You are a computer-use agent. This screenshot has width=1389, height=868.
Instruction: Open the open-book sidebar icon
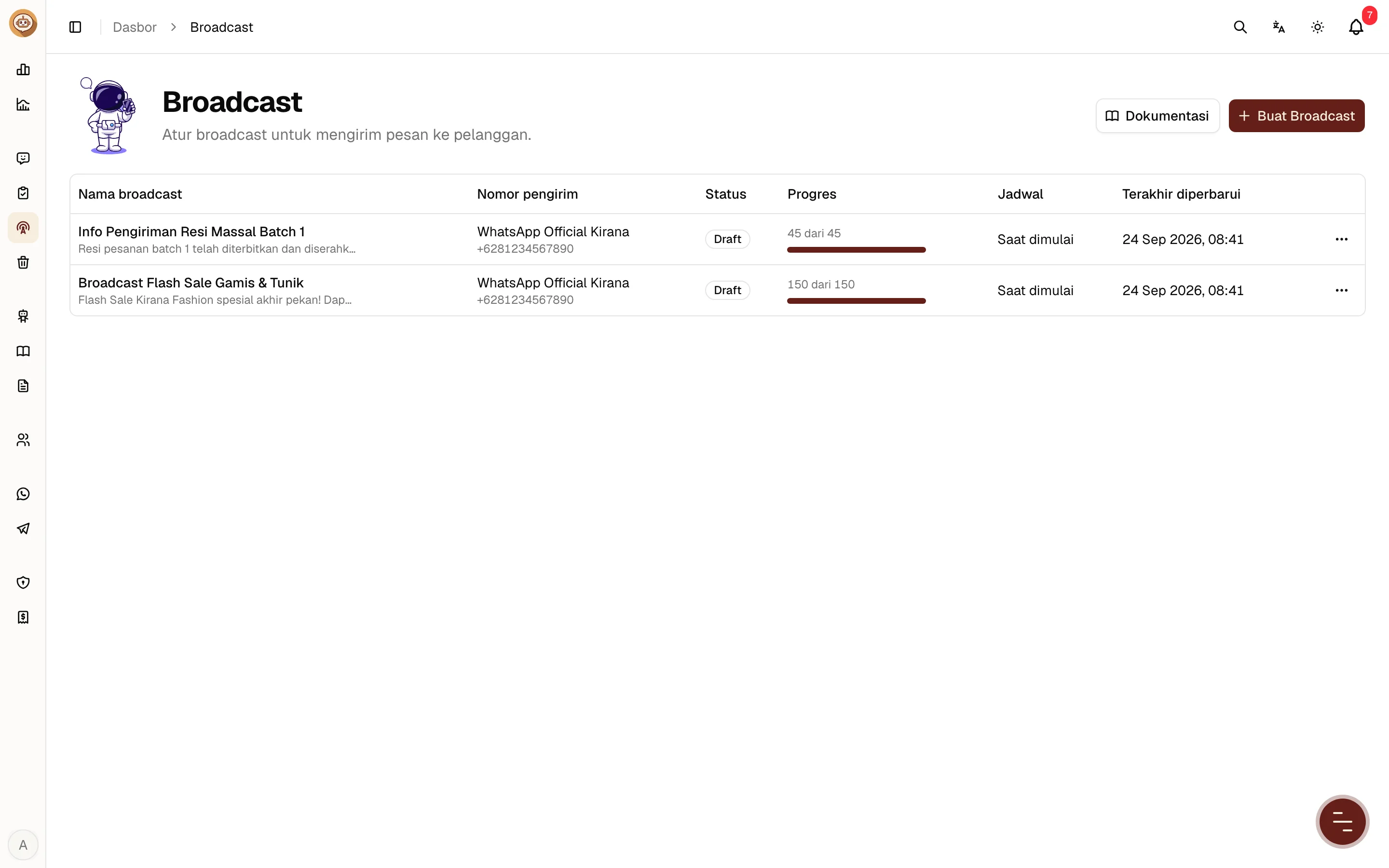tap(23, 352)
